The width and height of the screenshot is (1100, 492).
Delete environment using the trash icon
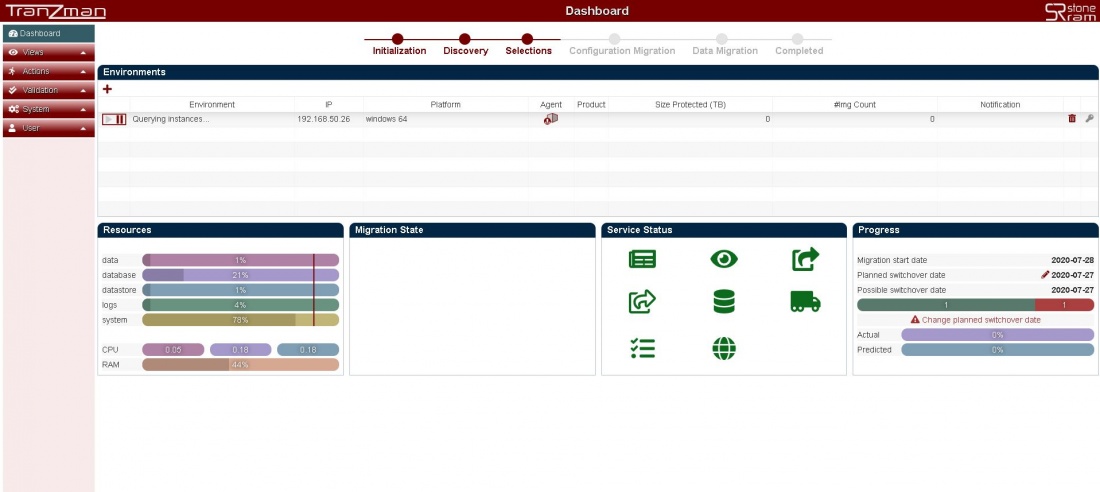[x=1072, y=118]
